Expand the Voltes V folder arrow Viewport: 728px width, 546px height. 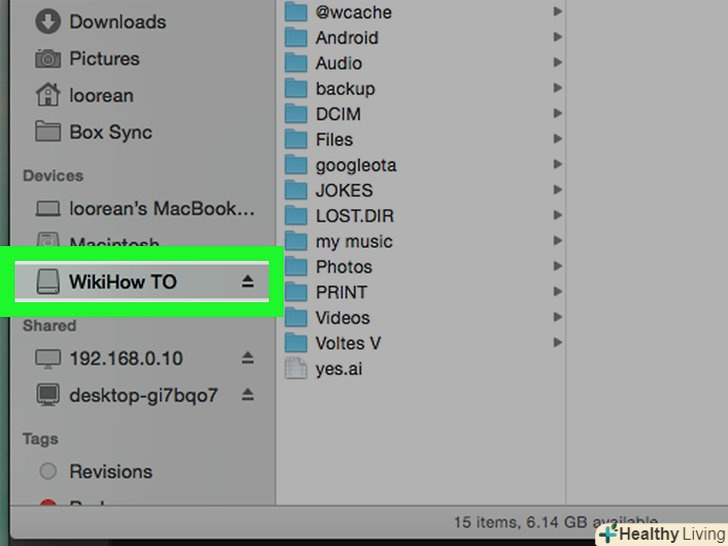pyautogui.click(x=558, y=342)
